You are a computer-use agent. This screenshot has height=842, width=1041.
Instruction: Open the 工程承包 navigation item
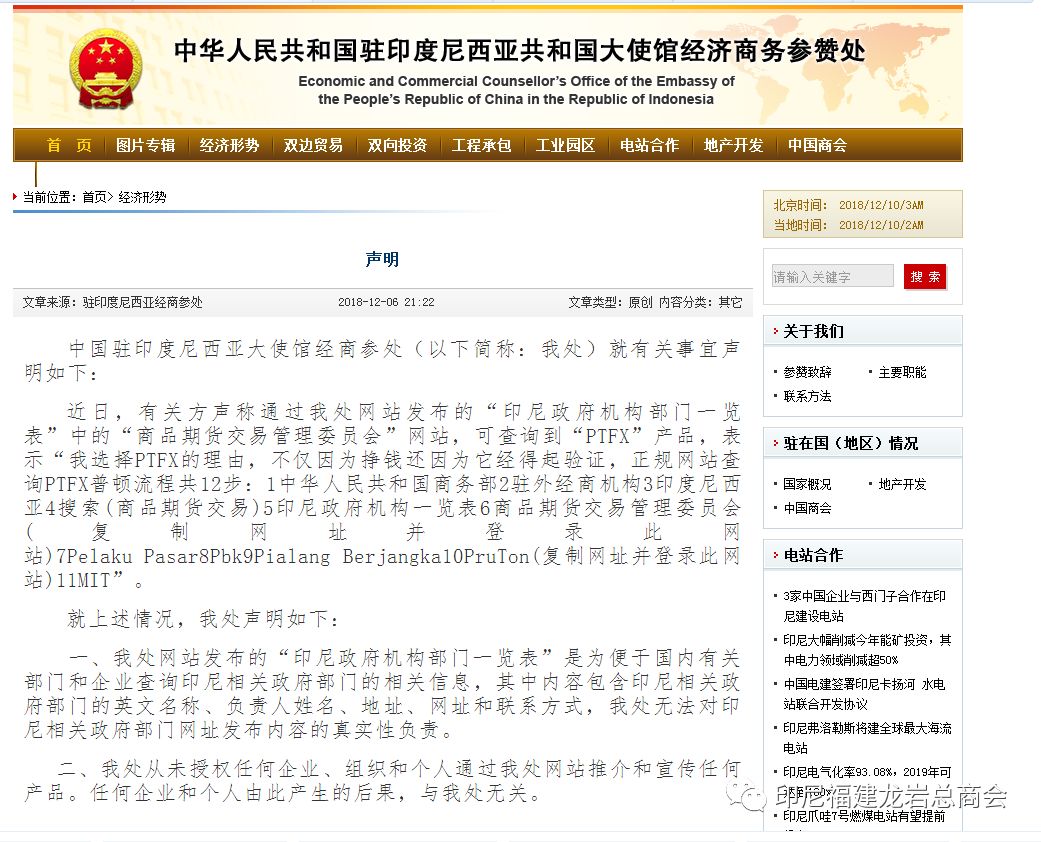pyautogui.click(x=481, y=145)
